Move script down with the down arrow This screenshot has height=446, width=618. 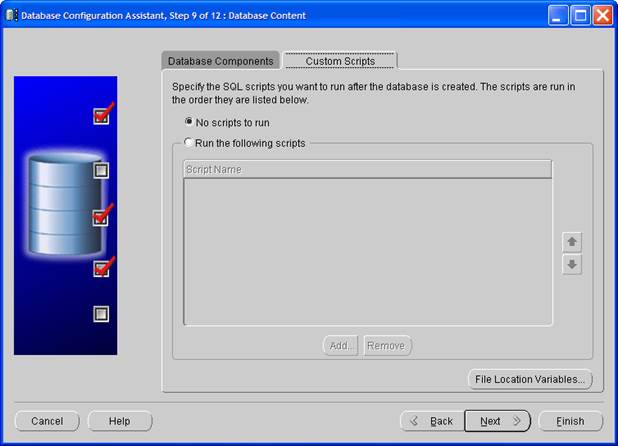(572, 264)
